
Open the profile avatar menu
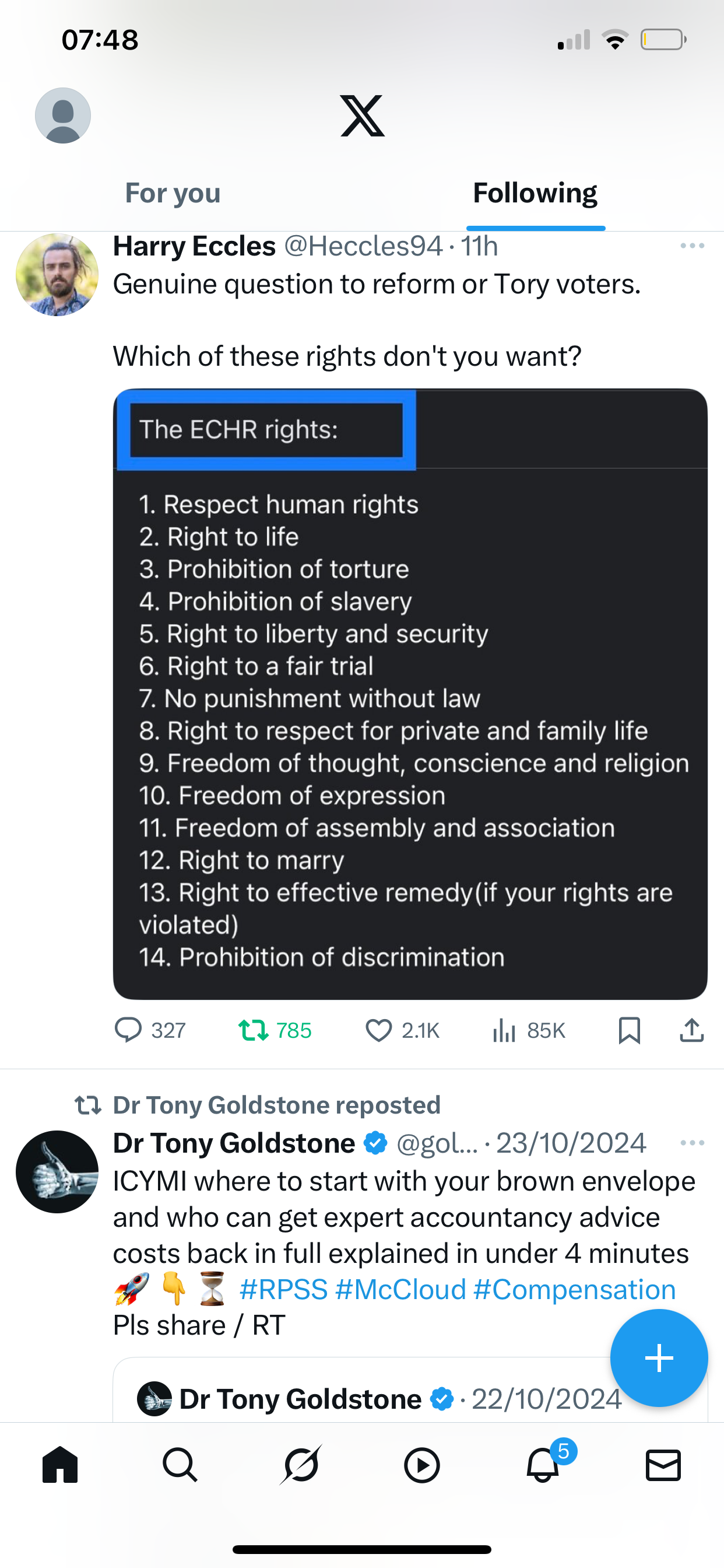pos(63,116)
